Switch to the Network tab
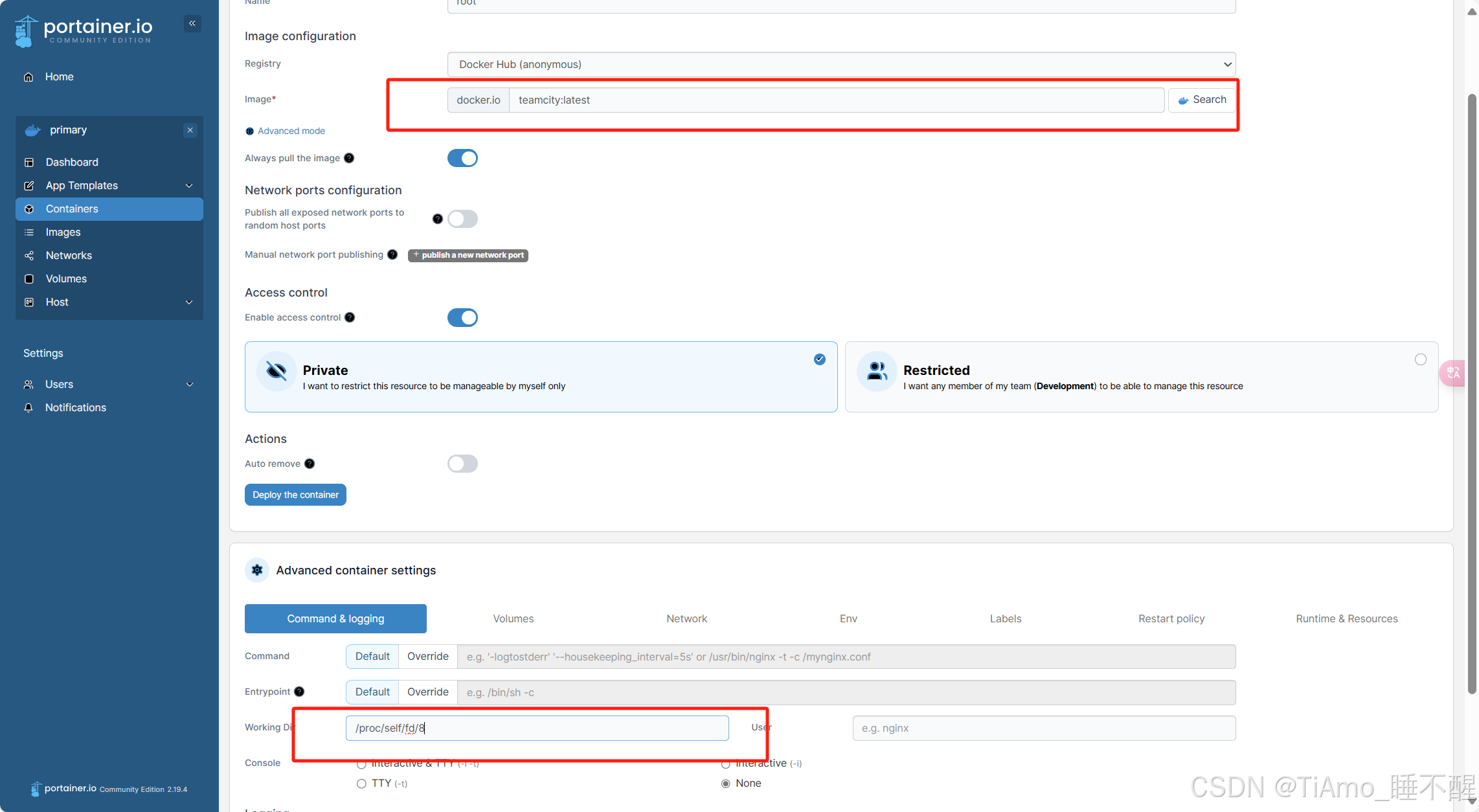 [687, 618]
